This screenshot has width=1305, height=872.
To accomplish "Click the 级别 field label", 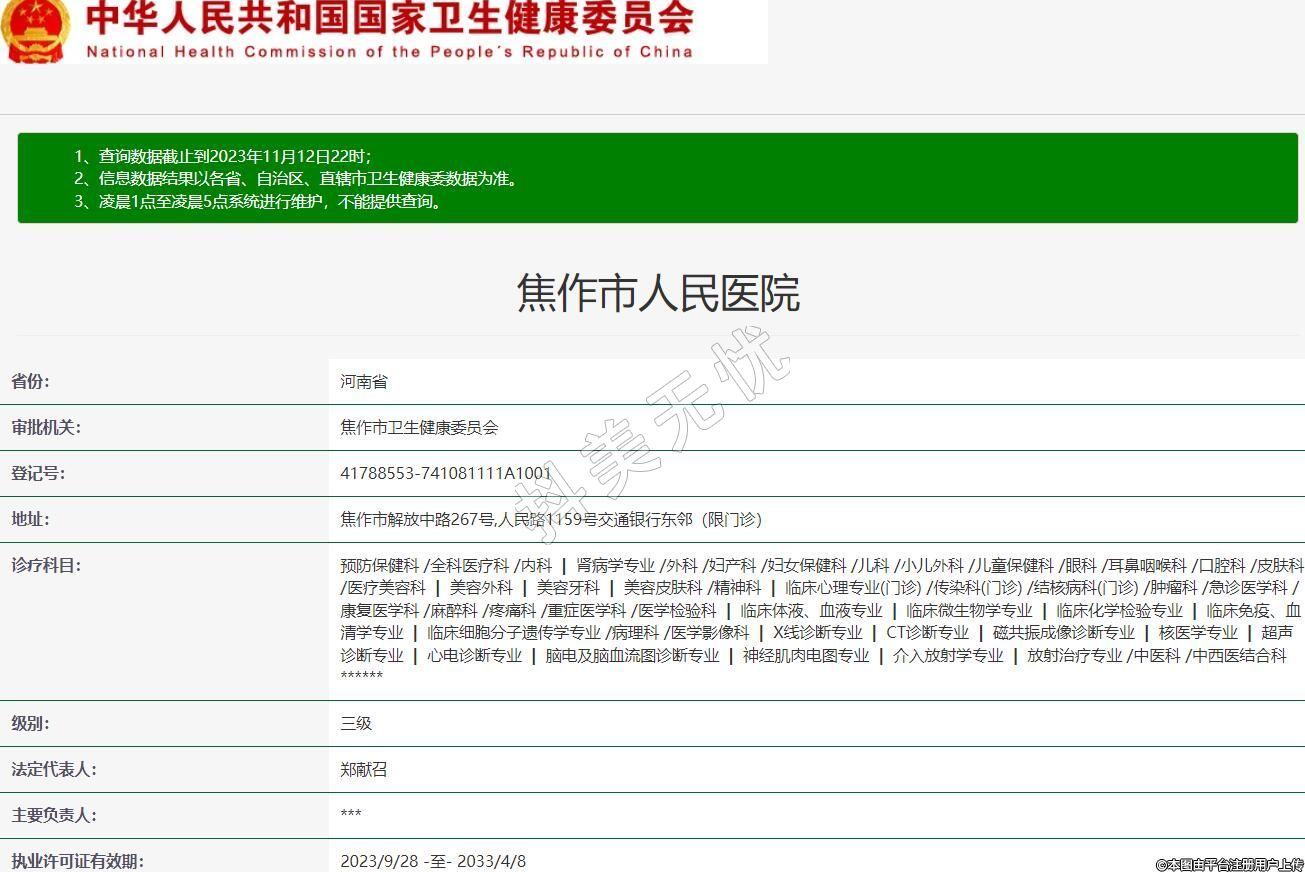I will click(x=30, y=723).
